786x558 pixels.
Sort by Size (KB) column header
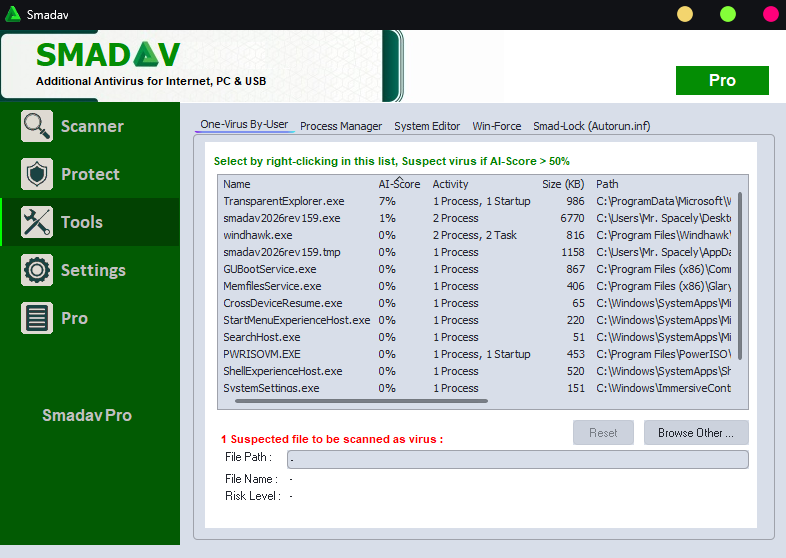click(563, 184)
